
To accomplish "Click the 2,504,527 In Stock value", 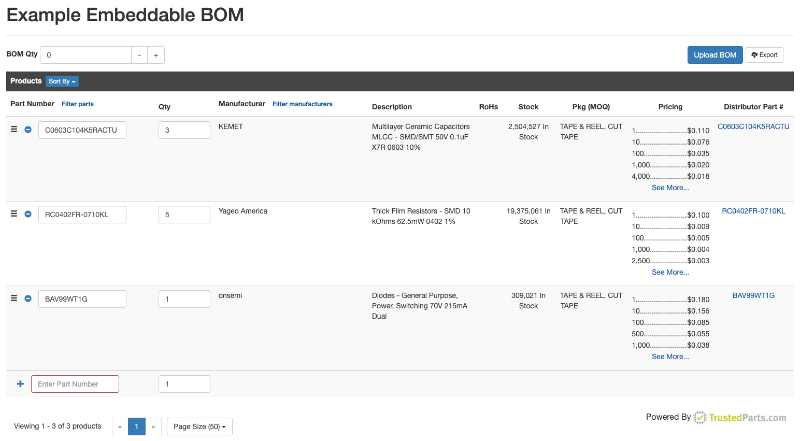I will click(529, 132).
